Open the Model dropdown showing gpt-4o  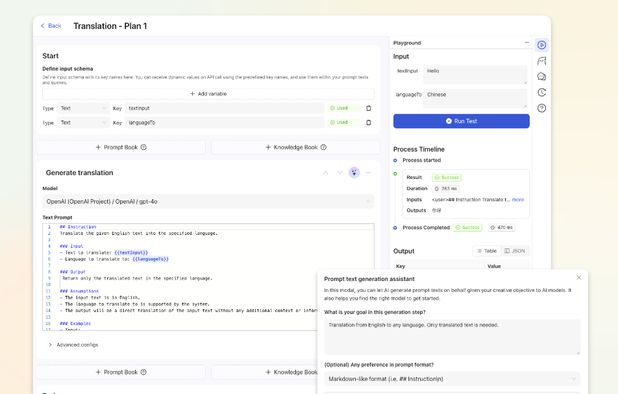208,202
